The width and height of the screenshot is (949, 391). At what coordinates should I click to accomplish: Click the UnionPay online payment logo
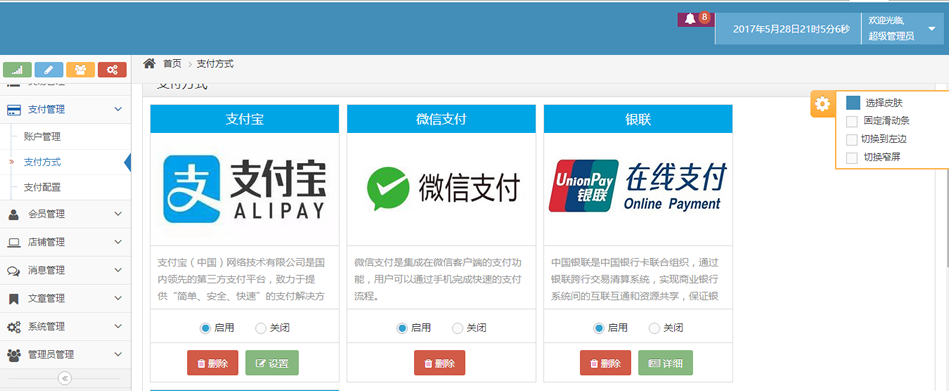pyautogui.click(x=638, y=186)
